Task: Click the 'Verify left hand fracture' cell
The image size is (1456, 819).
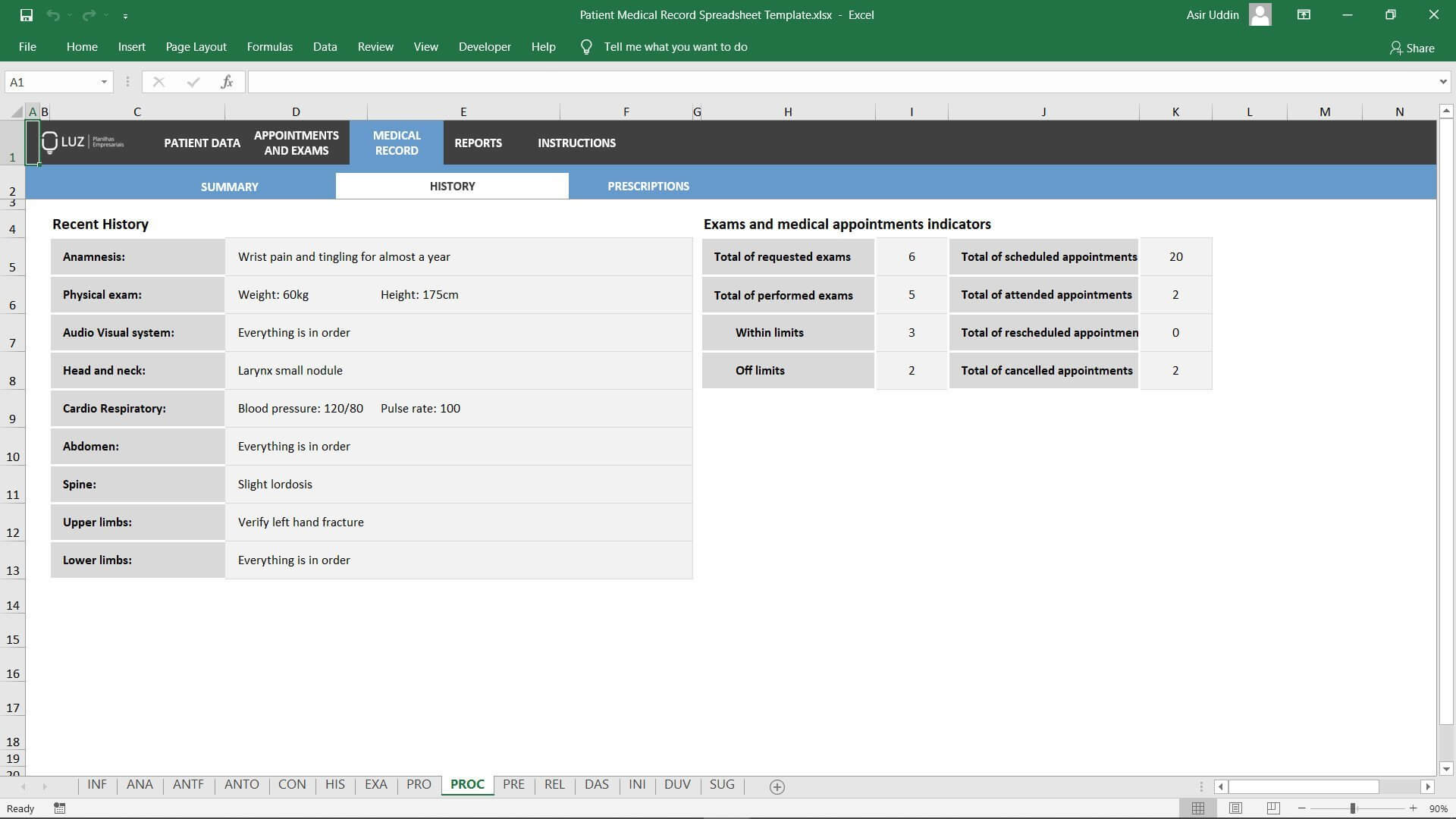Action: coord(459,522)
